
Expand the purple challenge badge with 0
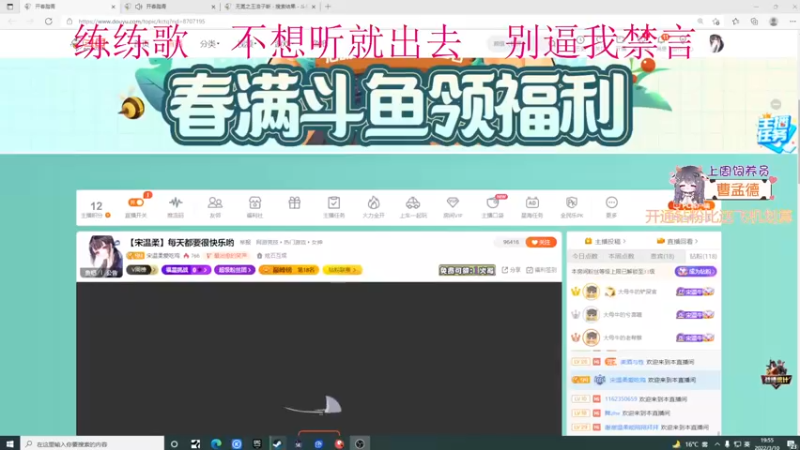click(x=186, y=270)
